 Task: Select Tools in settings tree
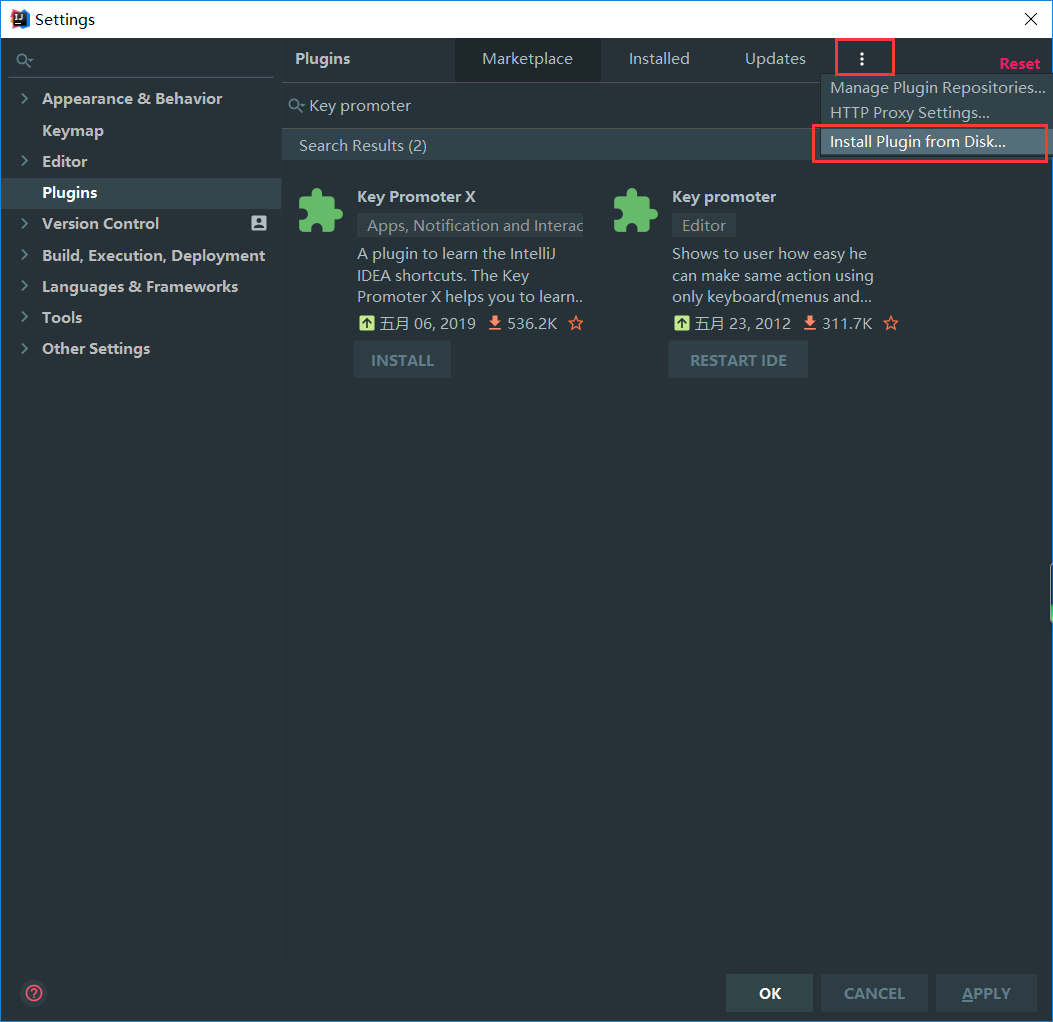[x=62, y=318]
